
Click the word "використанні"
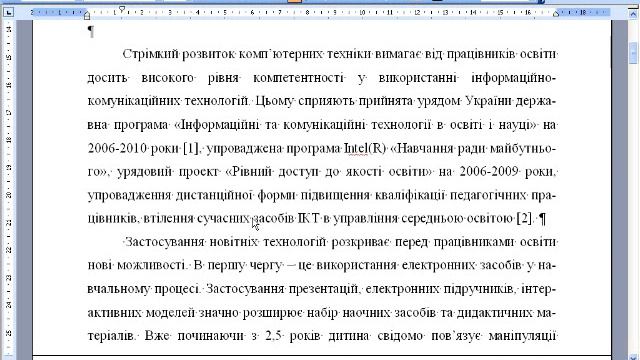coord(418,78)
